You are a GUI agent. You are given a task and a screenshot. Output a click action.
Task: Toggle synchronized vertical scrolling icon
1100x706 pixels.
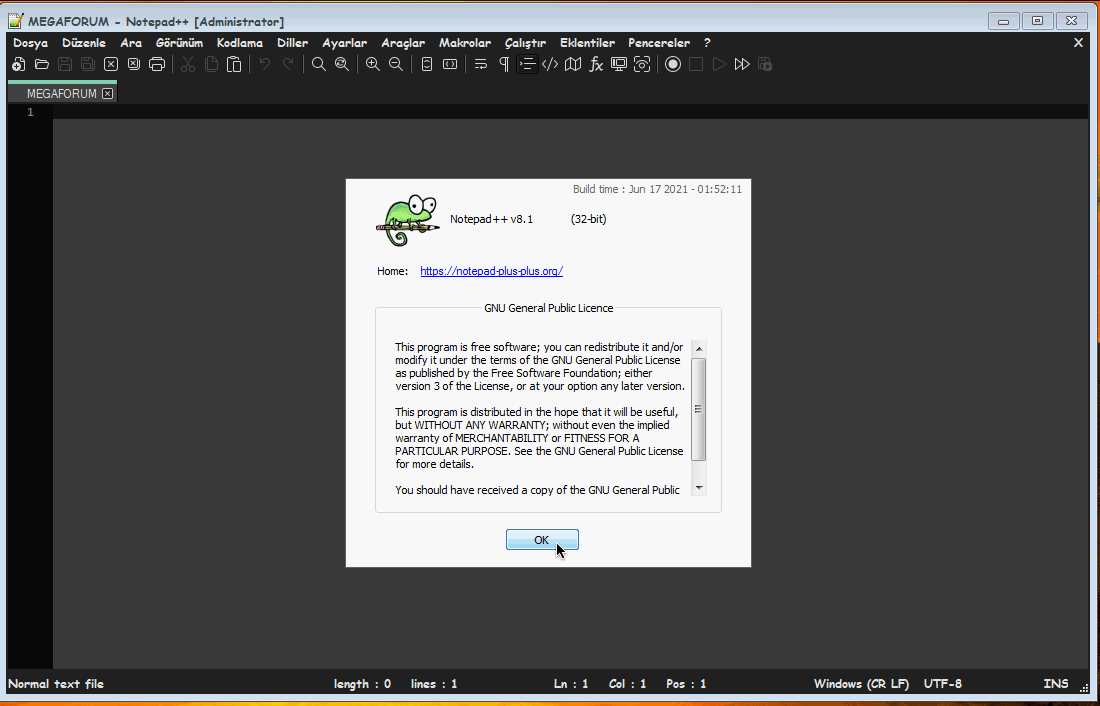click(x=427, y=65)
